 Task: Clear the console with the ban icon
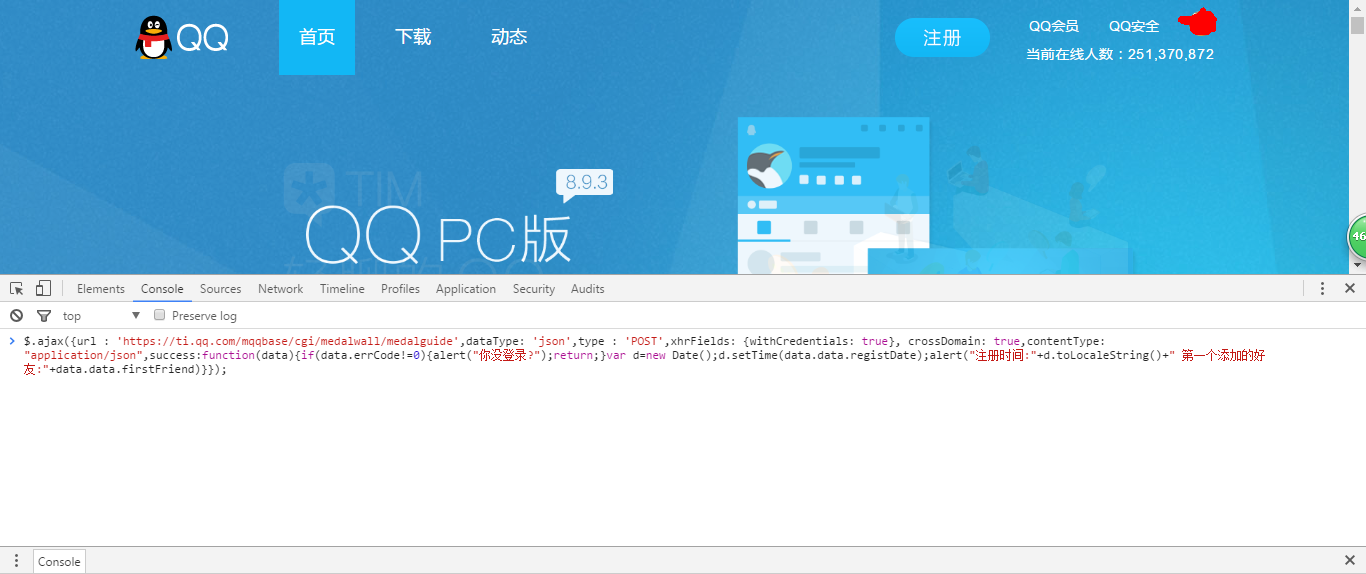tap(16, 315)
